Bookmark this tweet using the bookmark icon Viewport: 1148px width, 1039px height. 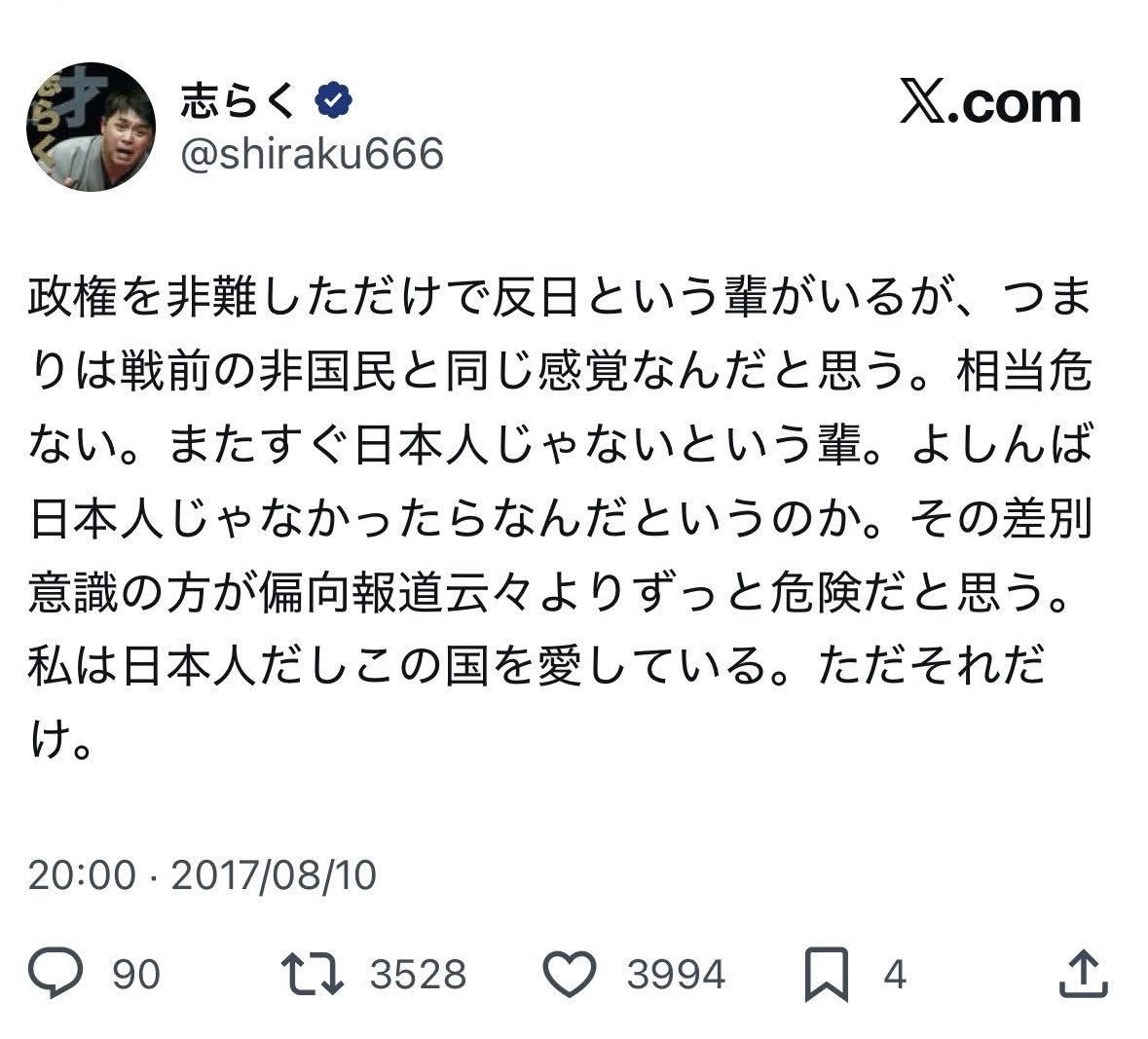point(828,974)
